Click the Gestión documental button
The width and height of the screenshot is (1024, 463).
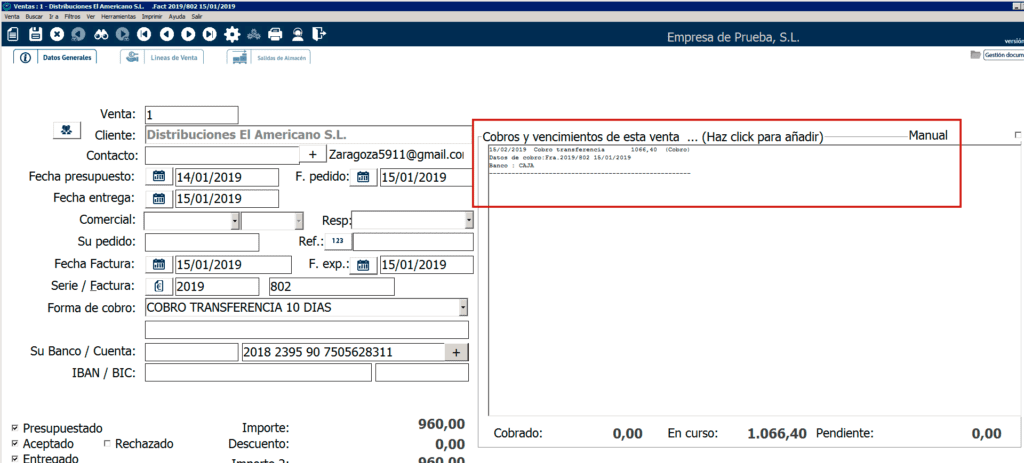click(997, 55)
